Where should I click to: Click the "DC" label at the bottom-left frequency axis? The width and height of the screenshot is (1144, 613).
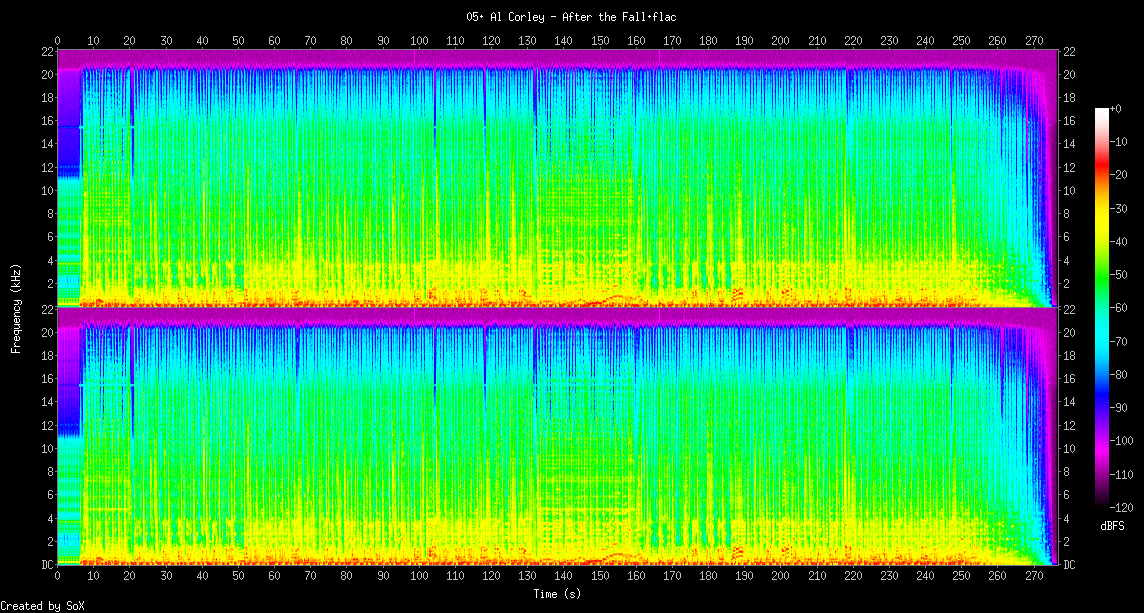[x=47, y=565]
